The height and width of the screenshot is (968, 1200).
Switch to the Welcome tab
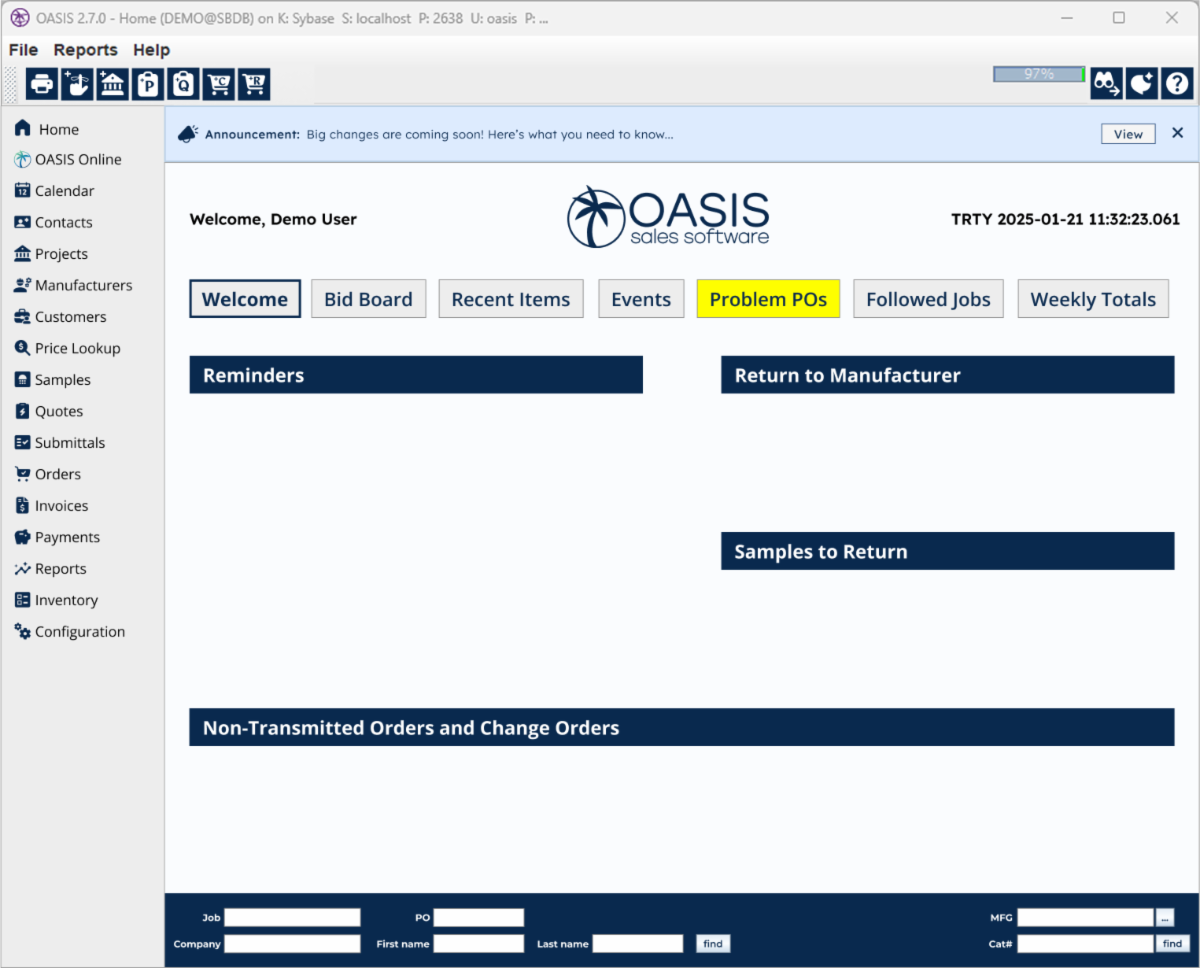[245, 299]
